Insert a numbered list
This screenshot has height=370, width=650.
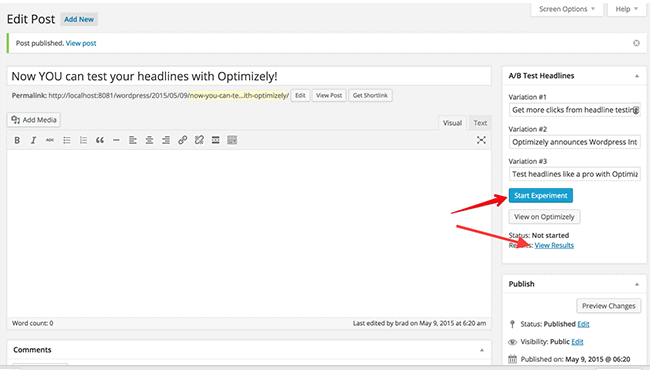[83, 140]
